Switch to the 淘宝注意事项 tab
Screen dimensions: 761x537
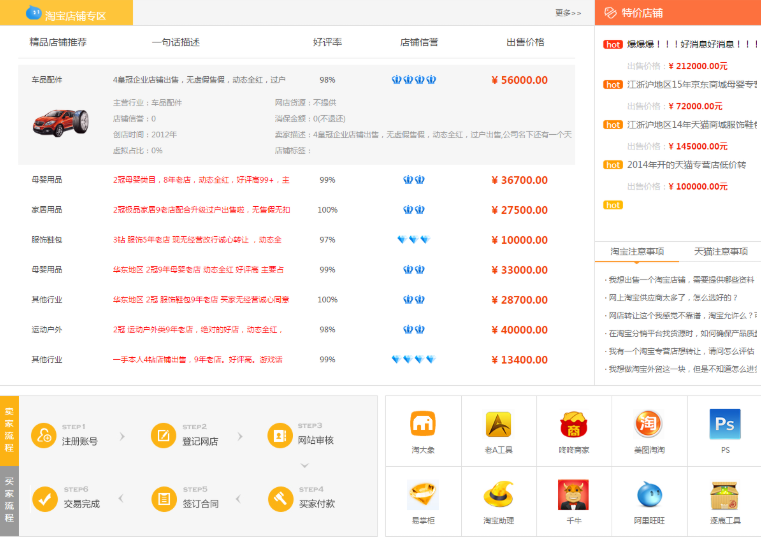click(x=637, y=252)
